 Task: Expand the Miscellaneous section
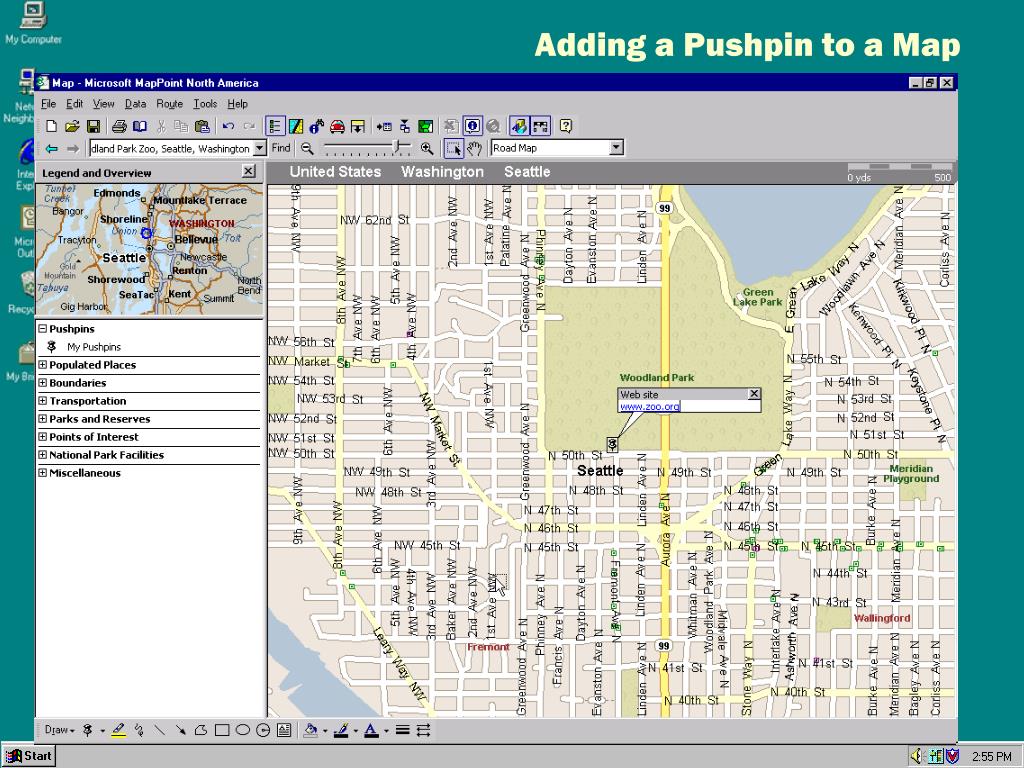click(42, 472)
